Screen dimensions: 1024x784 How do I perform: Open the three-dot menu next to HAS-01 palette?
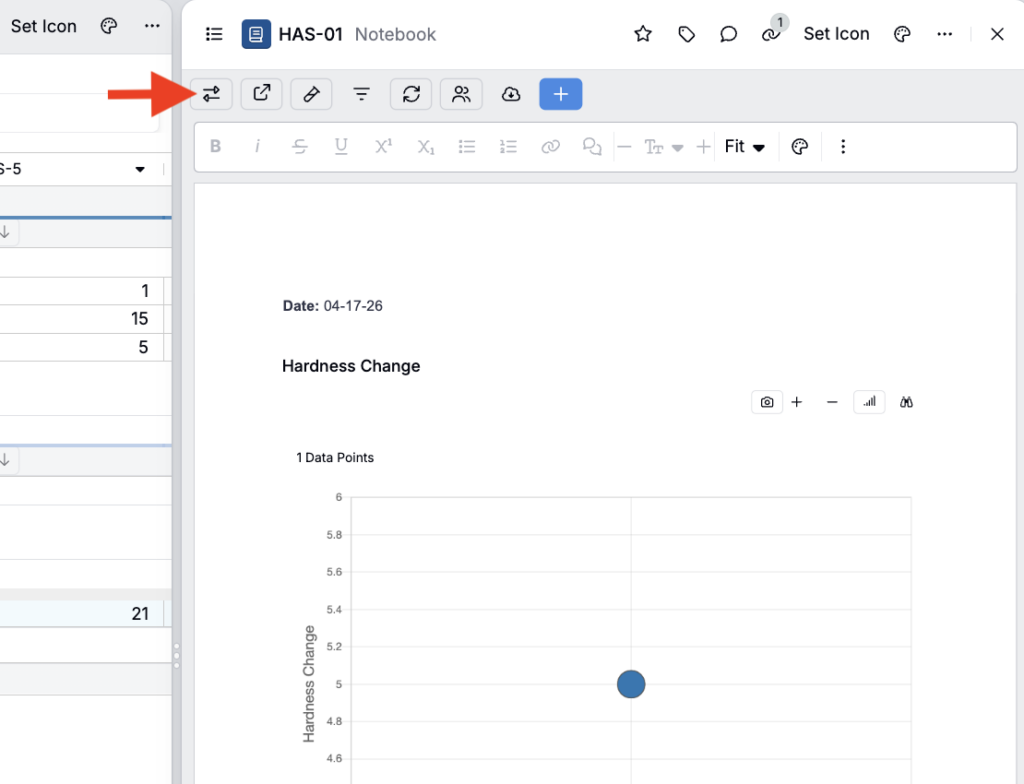coord(944,34)
